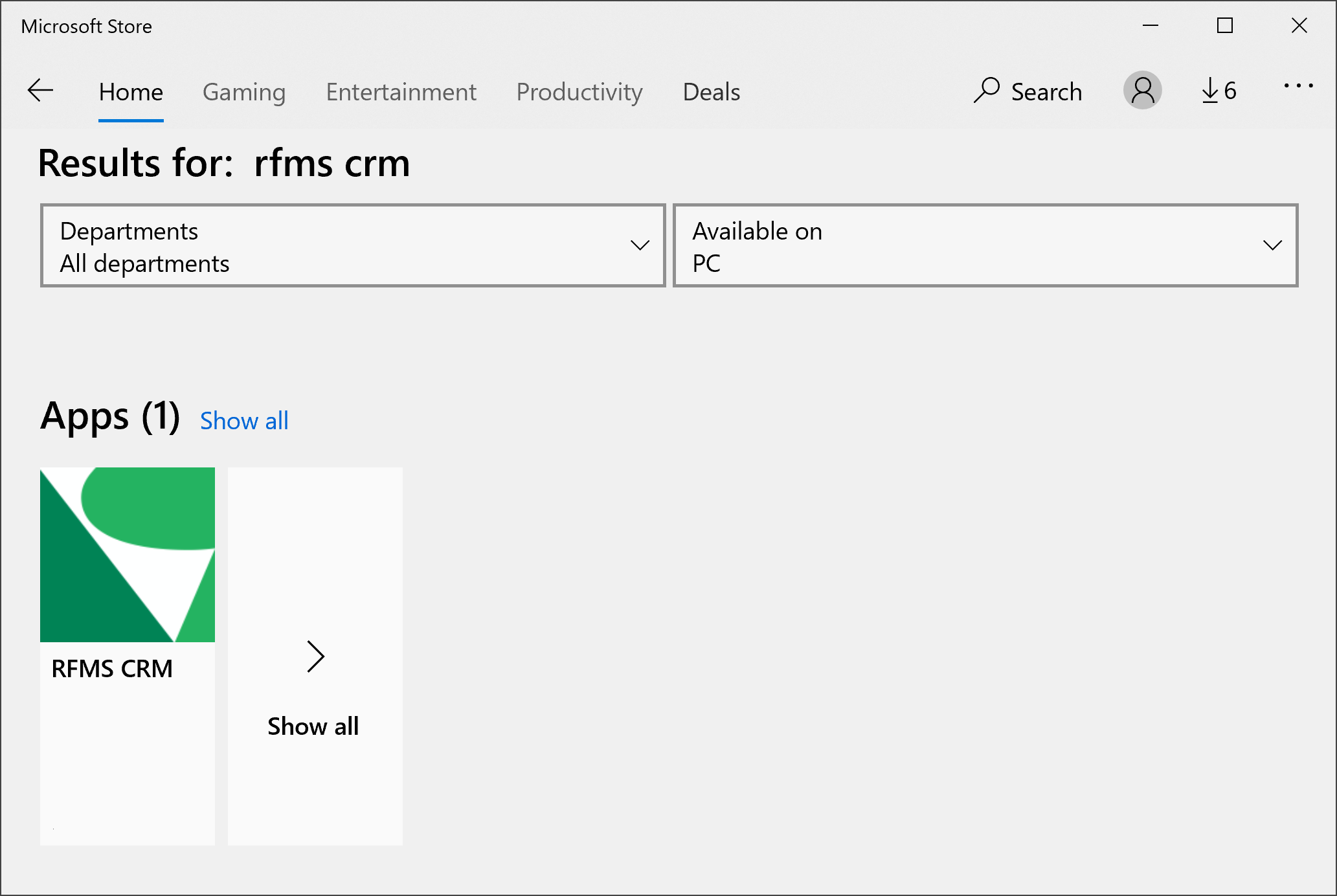The width and height of the screenshot is (1337, 896).
Task: Minimize the Microsoft Store window
Action: (1151, 26)
